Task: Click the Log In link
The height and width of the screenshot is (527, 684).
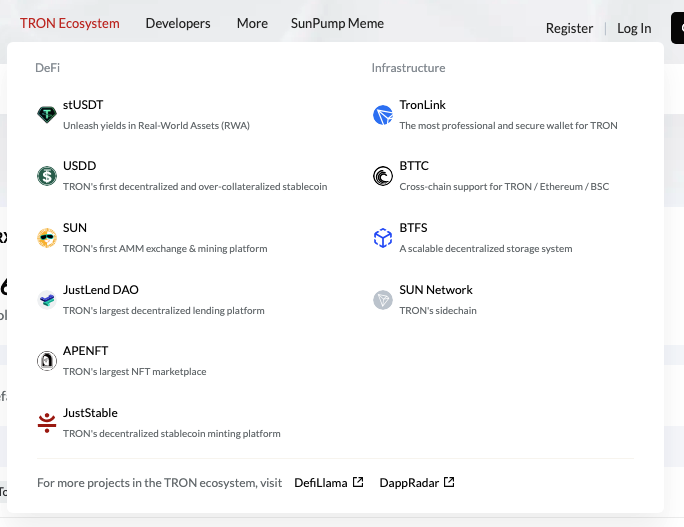Action: click(634, 28)
